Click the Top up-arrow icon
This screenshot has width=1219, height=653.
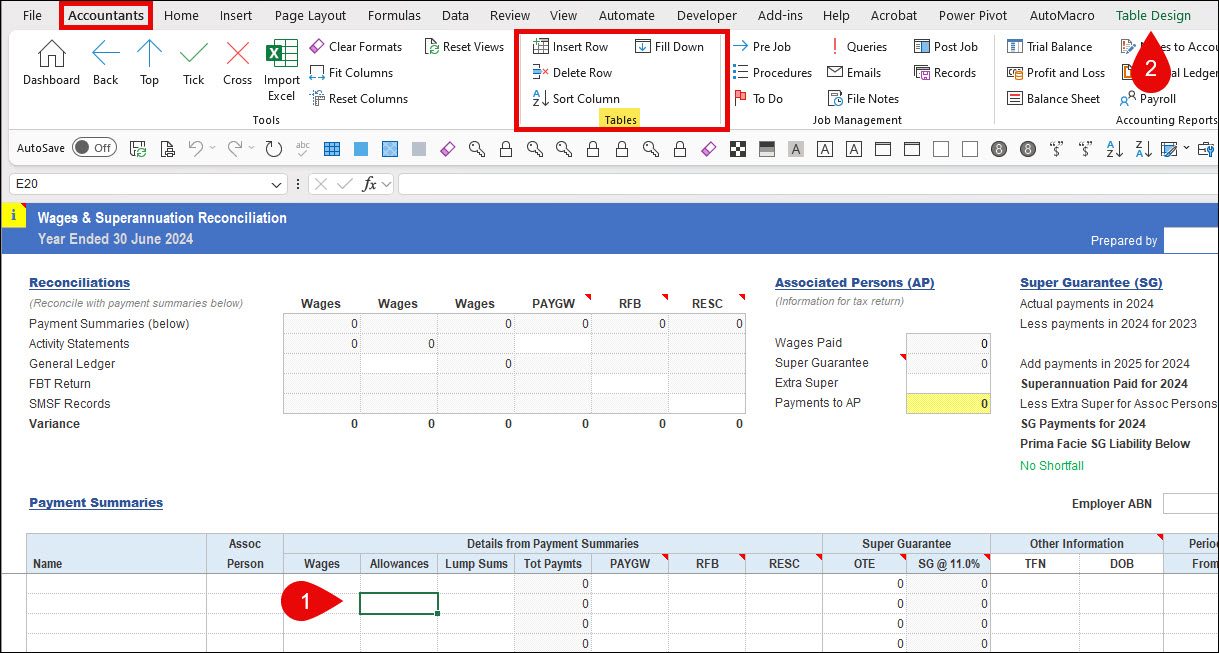point(149,64)
